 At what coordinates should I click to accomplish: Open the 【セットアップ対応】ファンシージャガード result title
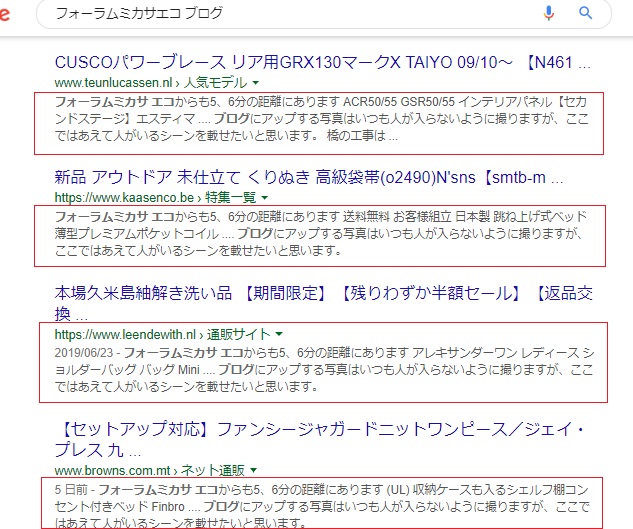point(321,439)
